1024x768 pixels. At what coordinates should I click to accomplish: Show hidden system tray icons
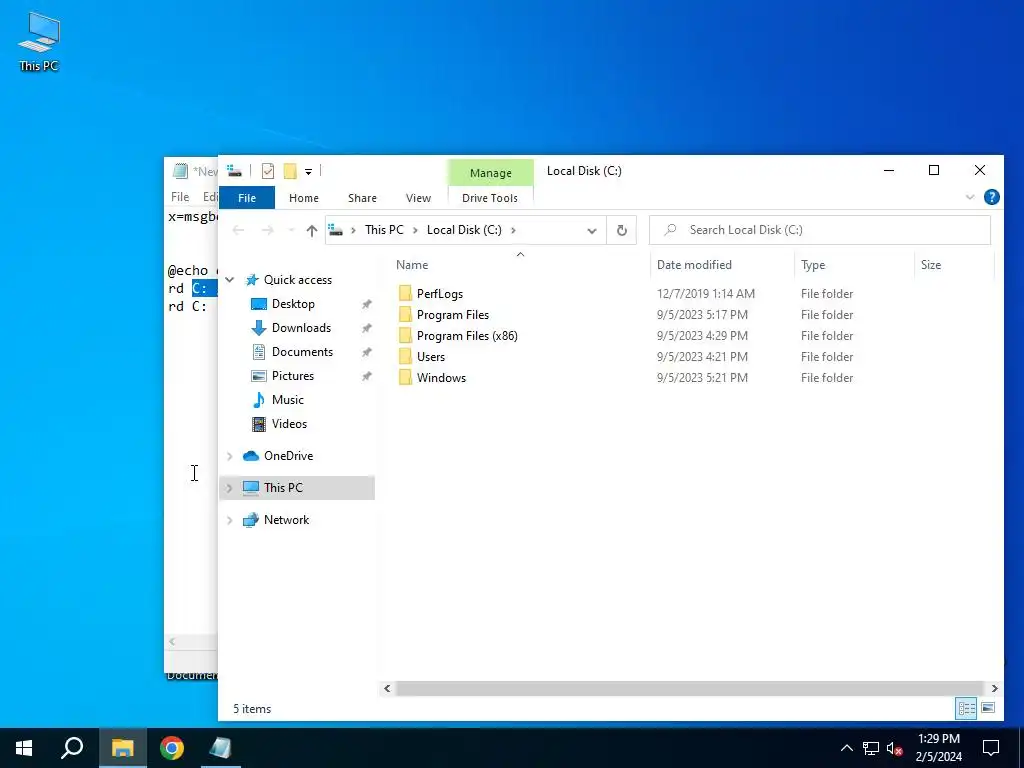pos(846,748)
